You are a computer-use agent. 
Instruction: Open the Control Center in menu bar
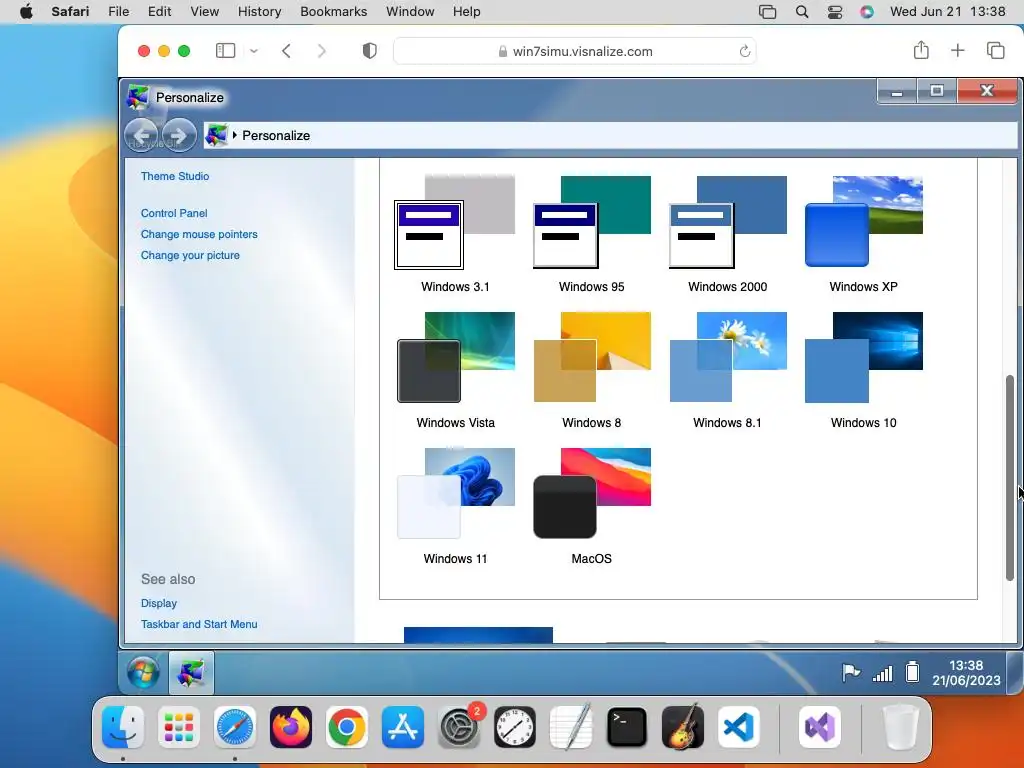[x=835, y=11]
